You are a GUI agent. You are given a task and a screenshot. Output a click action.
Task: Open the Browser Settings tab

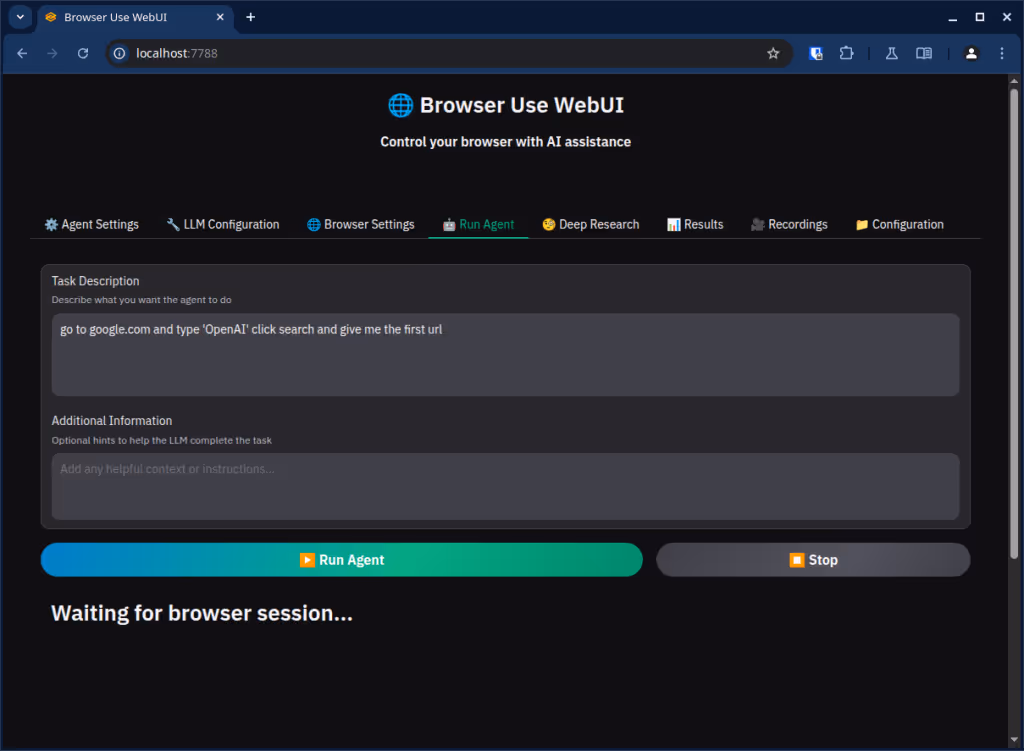tap(360, 224)
